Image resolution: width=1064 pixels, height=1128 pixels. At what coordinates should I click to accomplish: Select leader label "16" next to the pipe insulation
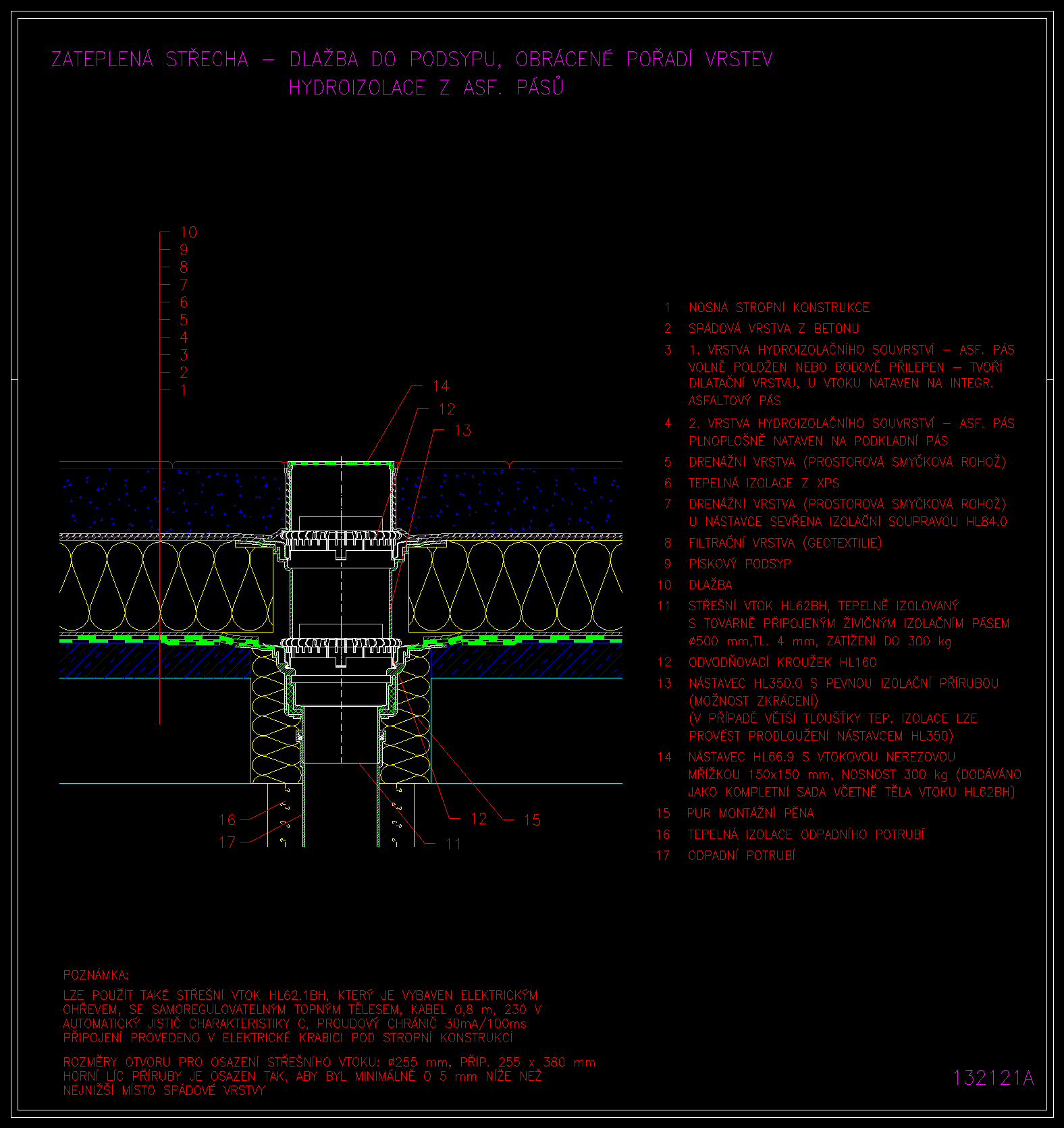tap(228, 820)
